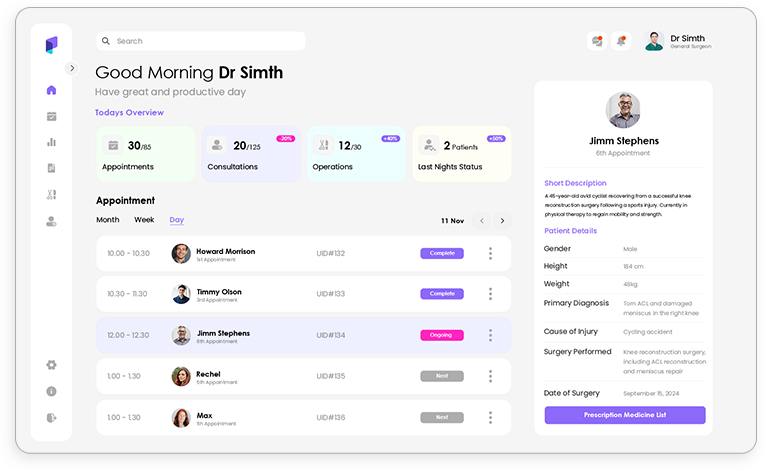This screenshot has height=471, width=766.
Task: Click the Ongoing status badge for Jimm Stephens
Action: pos(441,335)
